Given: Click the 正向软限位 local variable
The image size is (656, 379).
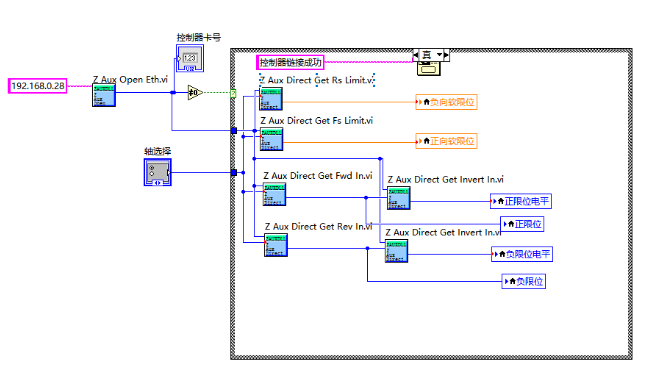Looking at the screenshot, I should pos(446,141).
